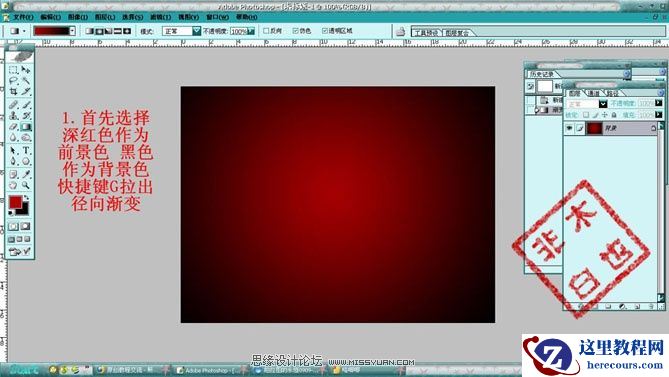Select the Lasso tool
Viewport: 669px width, 377px height.
click(14, 80)
